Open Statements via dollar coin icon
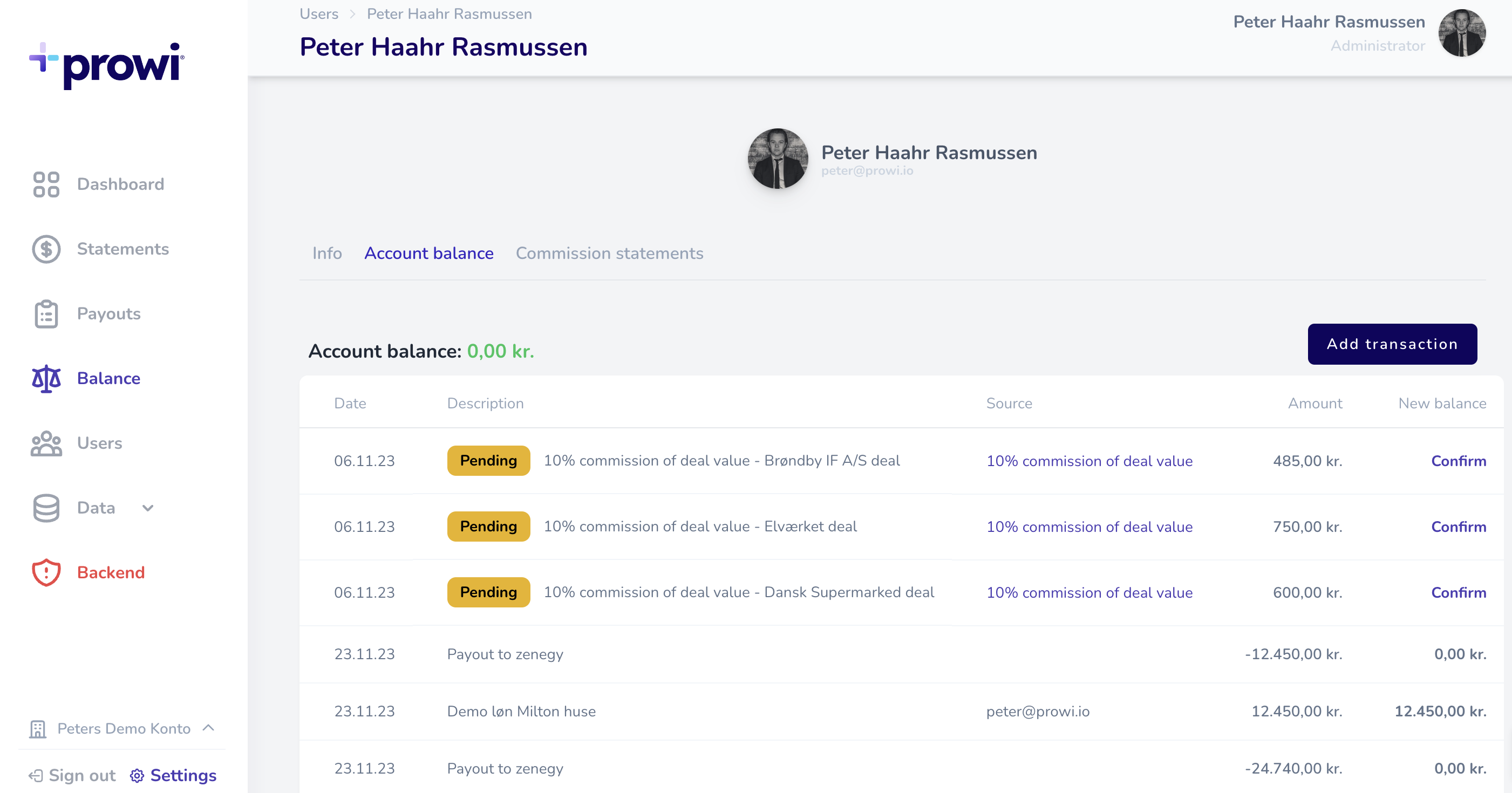Screen dimensions: 1512x793 pyautogui.click(x=46, y=249)
